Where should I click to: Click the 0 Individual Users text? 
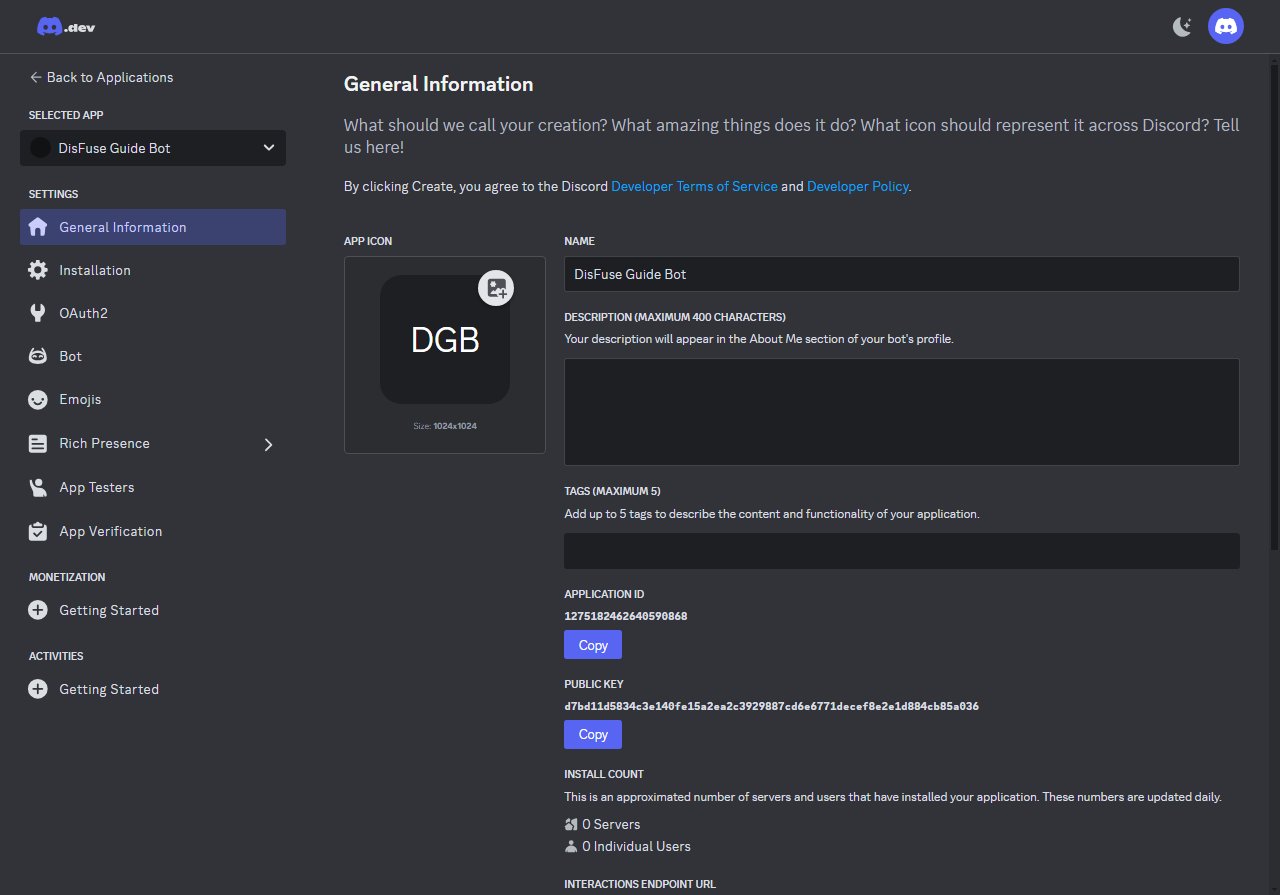(x=636, y=846)
